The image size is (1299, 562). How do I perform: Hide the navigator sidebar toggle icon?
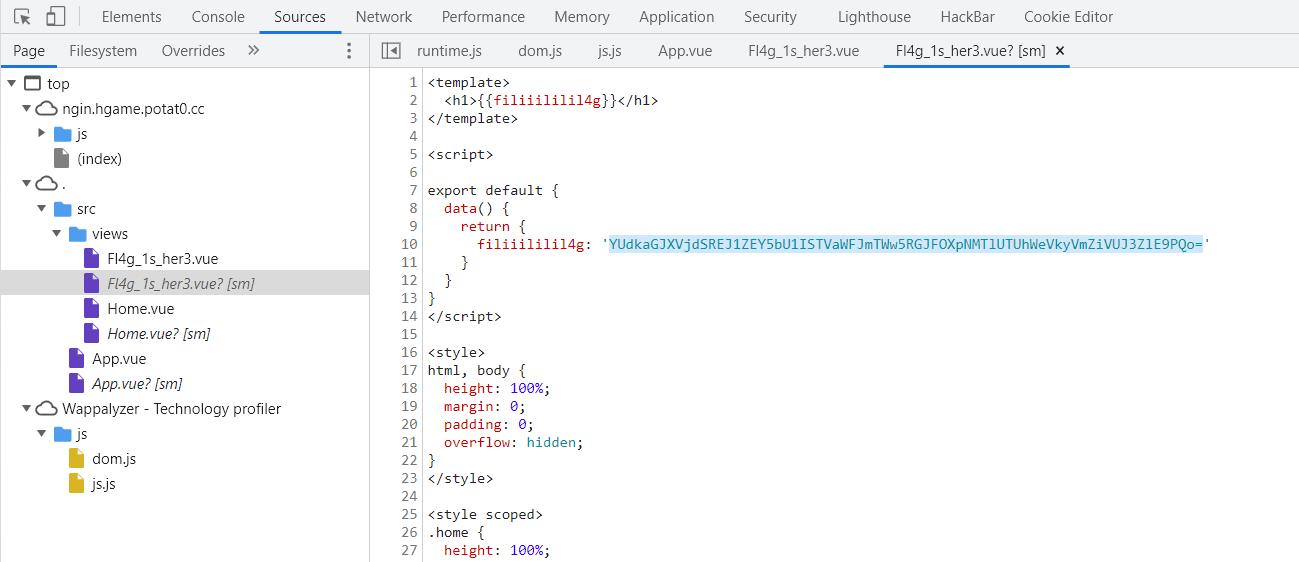(391, 51)
